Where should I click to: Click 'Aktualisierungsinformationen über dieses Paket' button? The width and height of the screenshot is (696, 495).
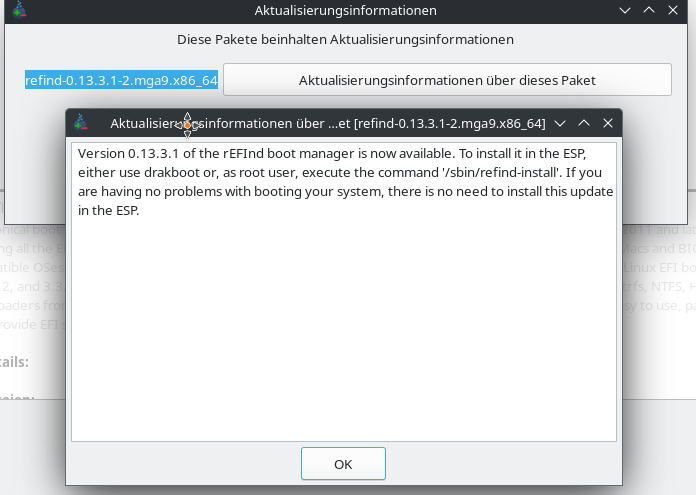click(447, 79)
